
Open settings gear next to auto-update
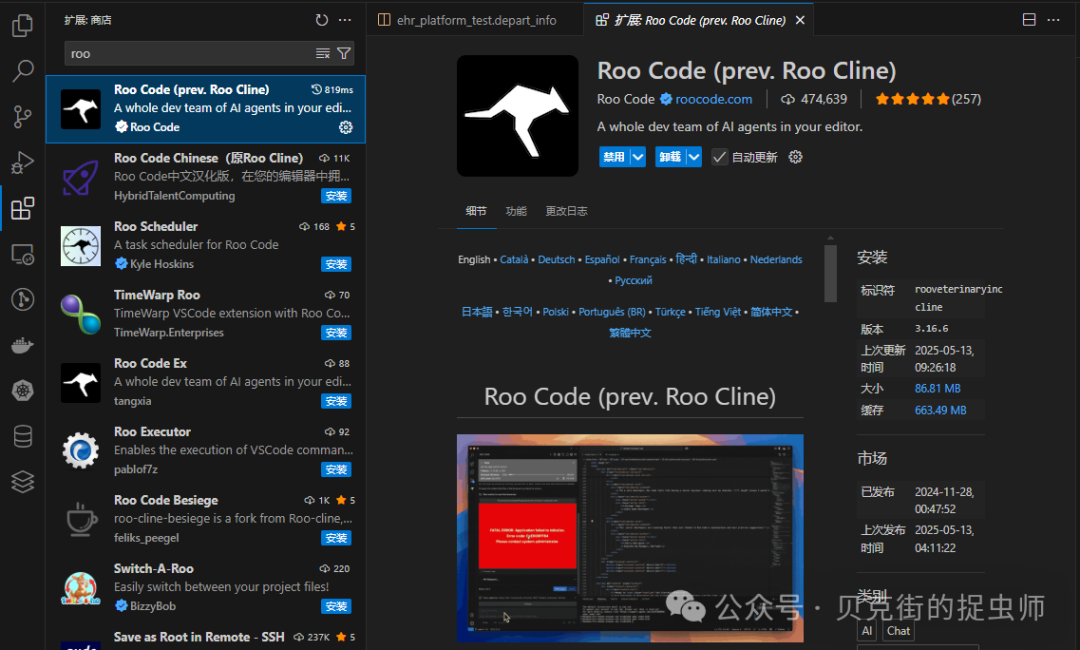796,157
